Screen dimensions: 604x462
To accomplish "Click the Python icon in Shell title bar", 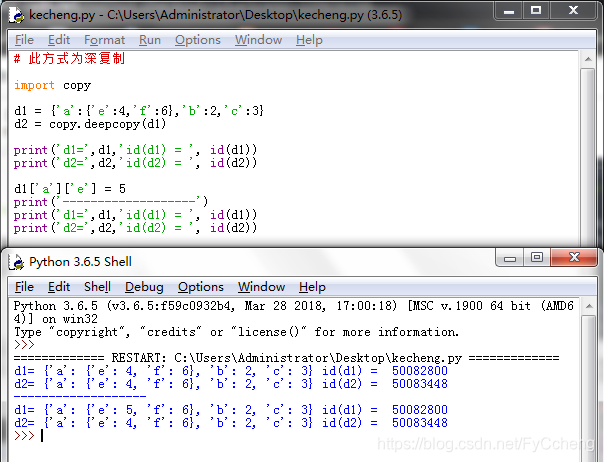I will (17, 262).
